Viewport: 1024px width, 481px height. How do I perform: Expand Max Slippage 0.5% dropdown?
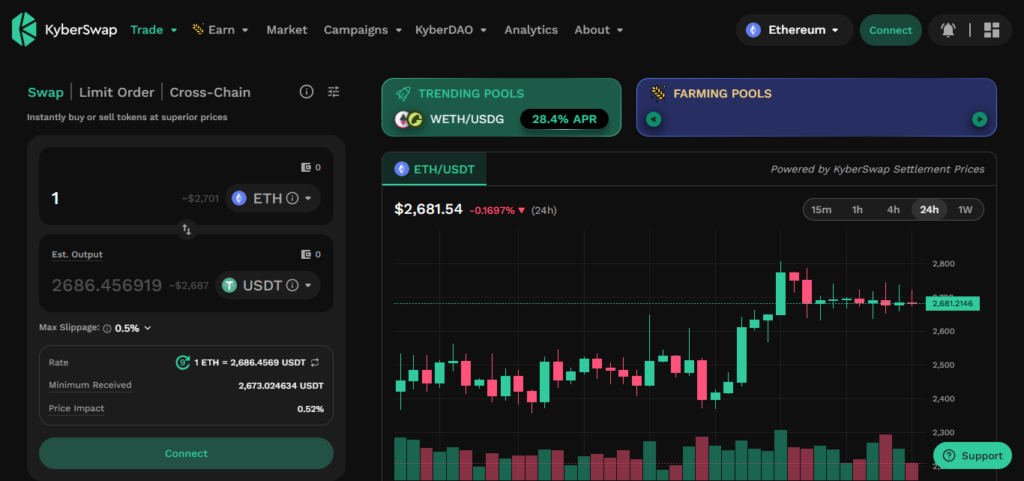click(x=133, y=328)
